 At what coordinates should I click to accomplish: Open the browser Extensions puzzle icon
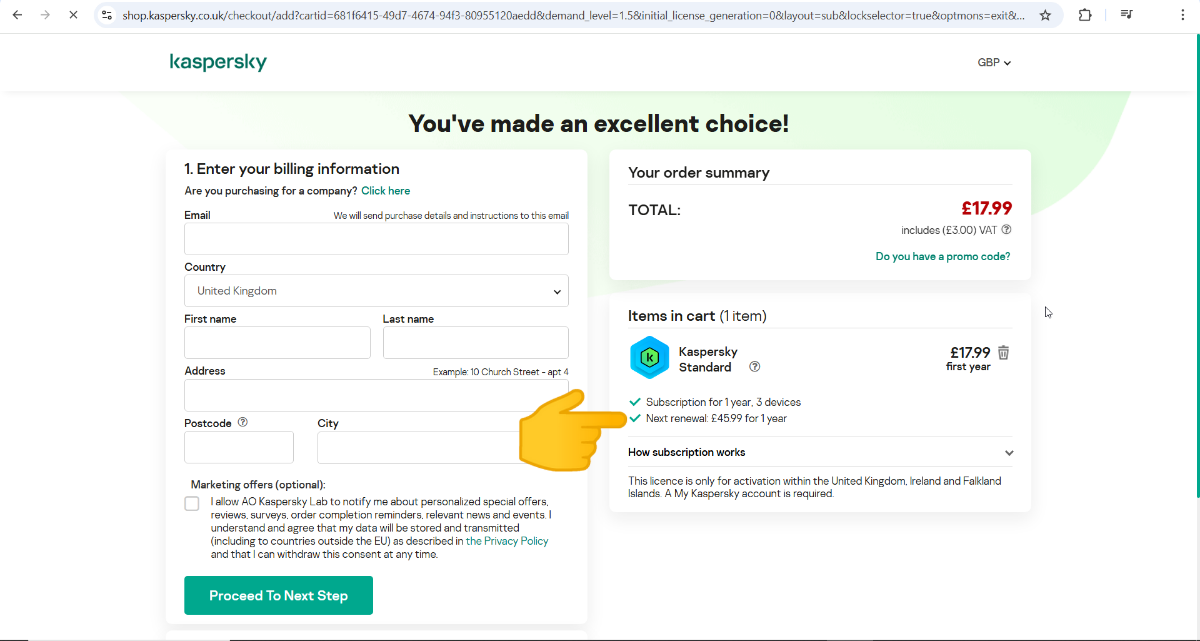(1085, 16)
